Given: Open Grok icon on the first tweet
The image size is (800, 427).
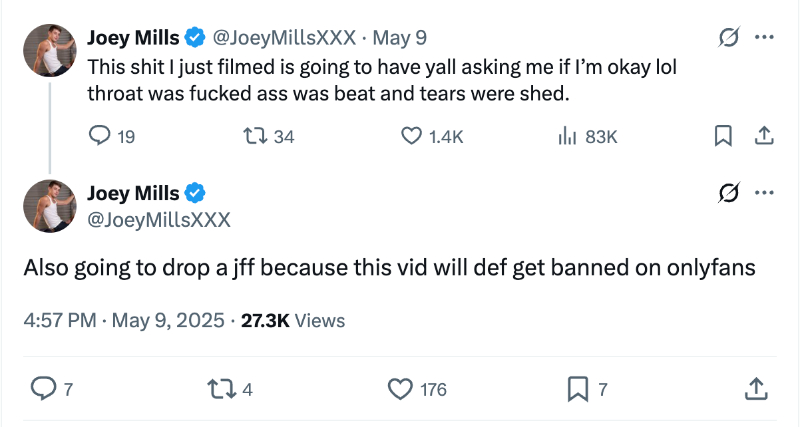Looking at the screenshot, I should tap(730, 38).
